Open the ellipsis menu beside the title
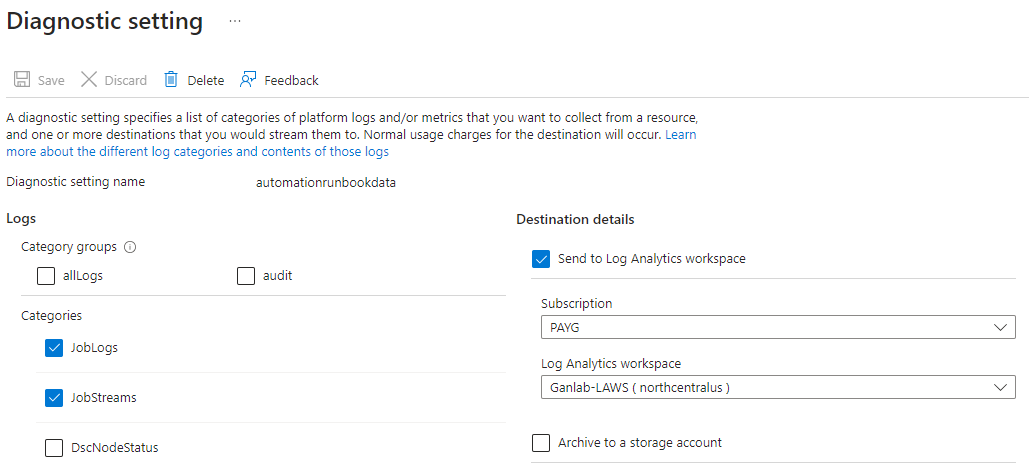 pyautogui.click(x=235, y=21)
